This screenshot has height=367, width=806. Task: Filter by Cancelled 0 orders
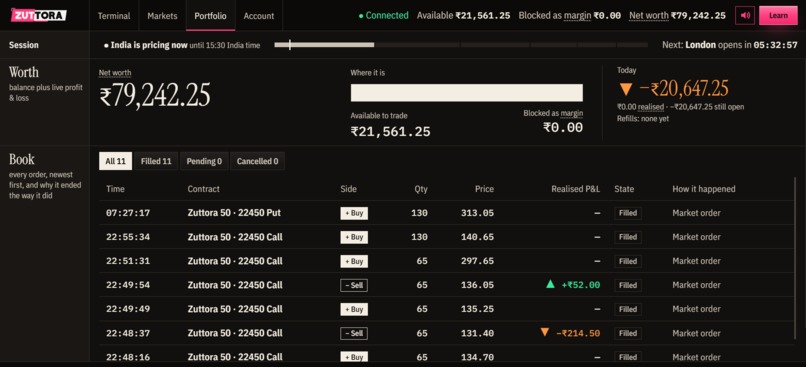[x=258, y=161]
